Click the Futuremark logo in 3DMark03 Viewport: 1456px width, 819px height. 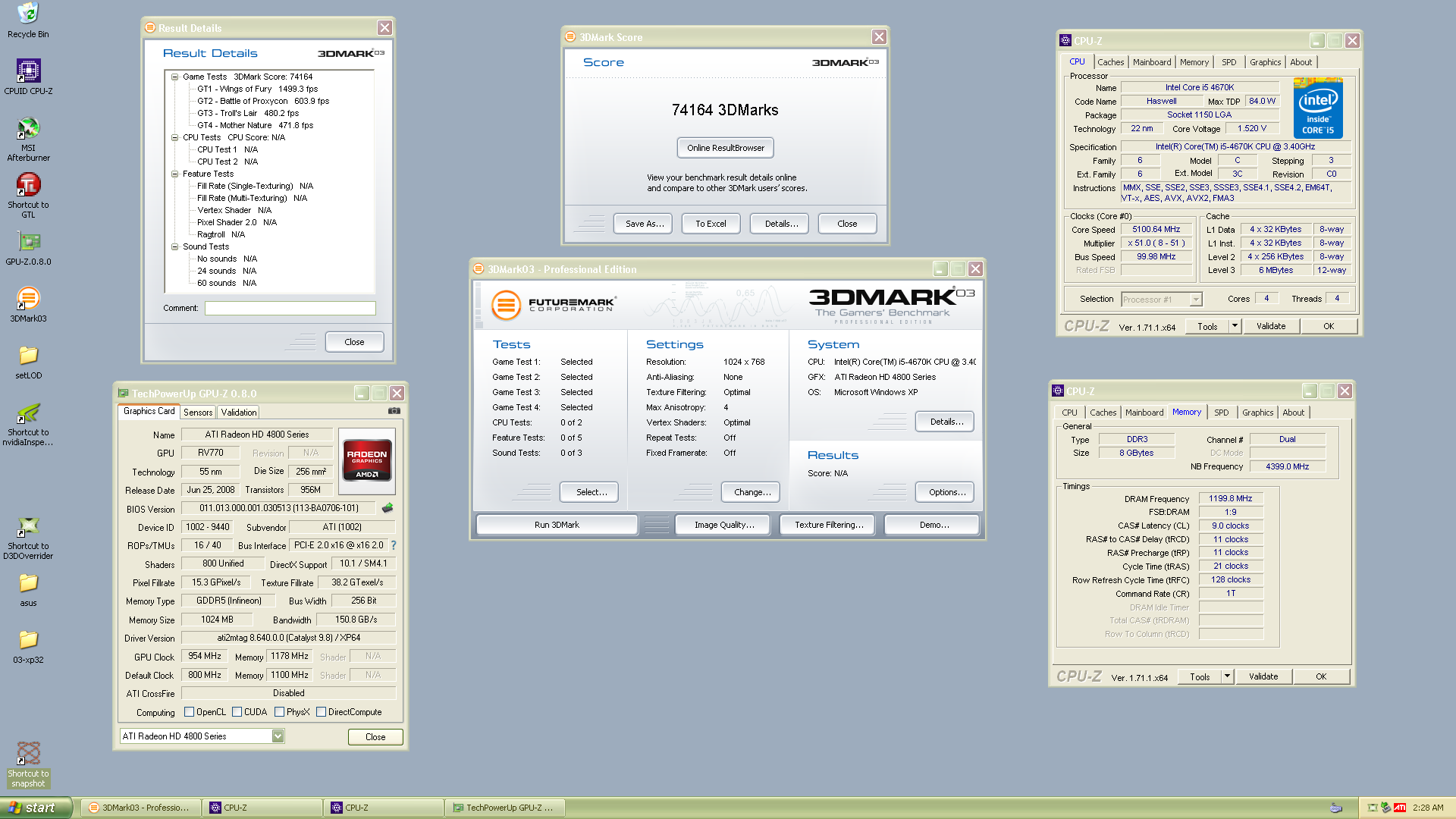[x=554, y=305]
